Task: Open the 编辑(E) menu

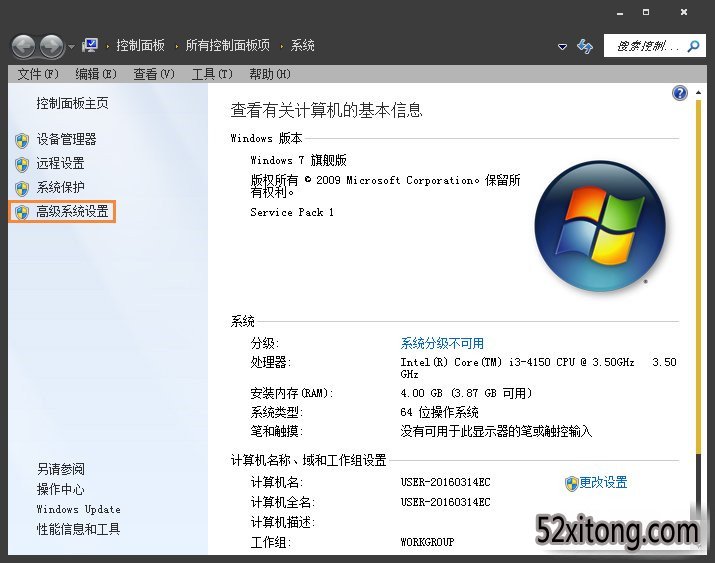Action: [x=96, y=74]
